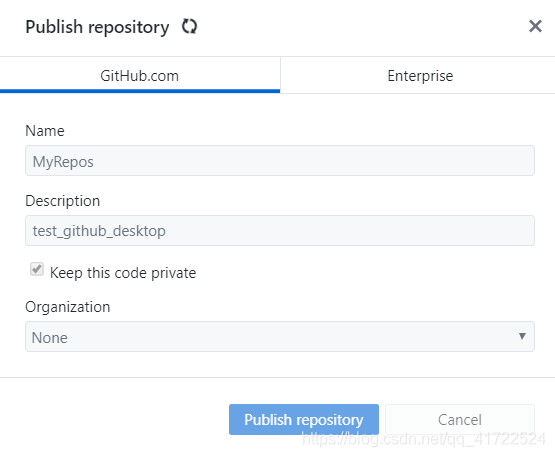The image size is (555, 457).
Task: Click the Organization field label
Action: pos(68,307)
